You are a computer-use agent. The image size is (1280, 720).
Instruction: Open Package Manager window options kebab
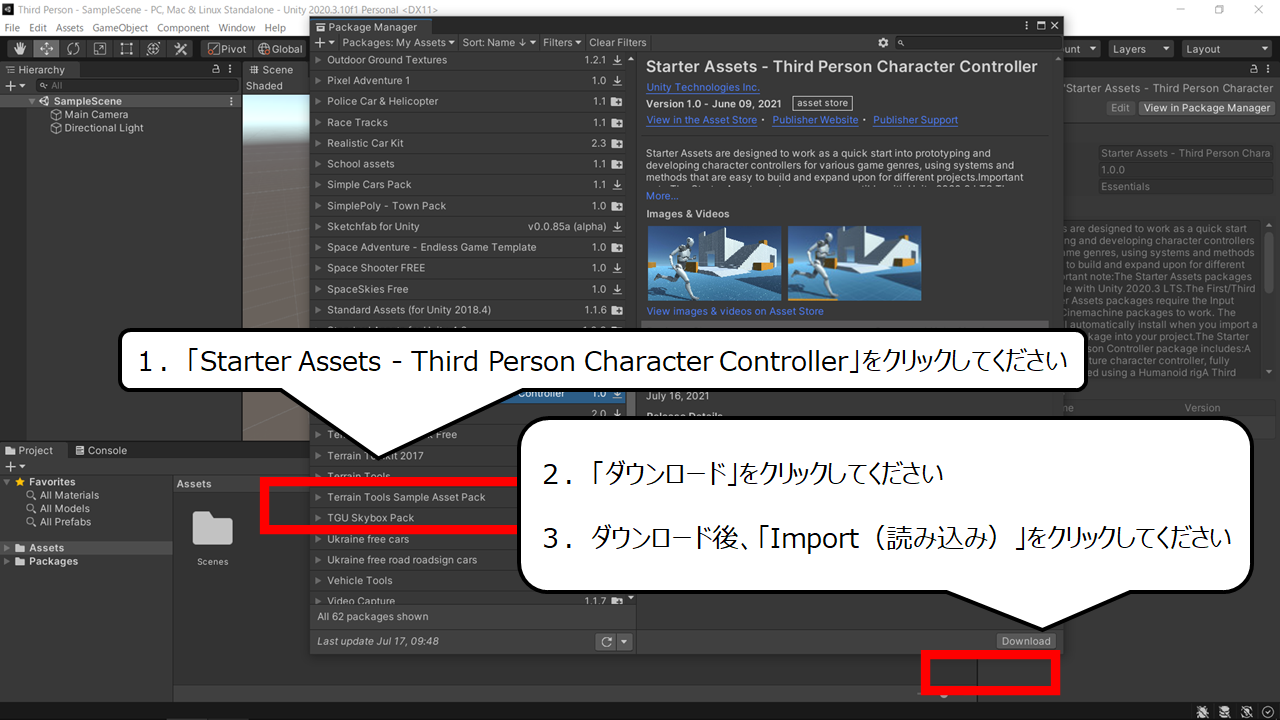(1026, 26)
